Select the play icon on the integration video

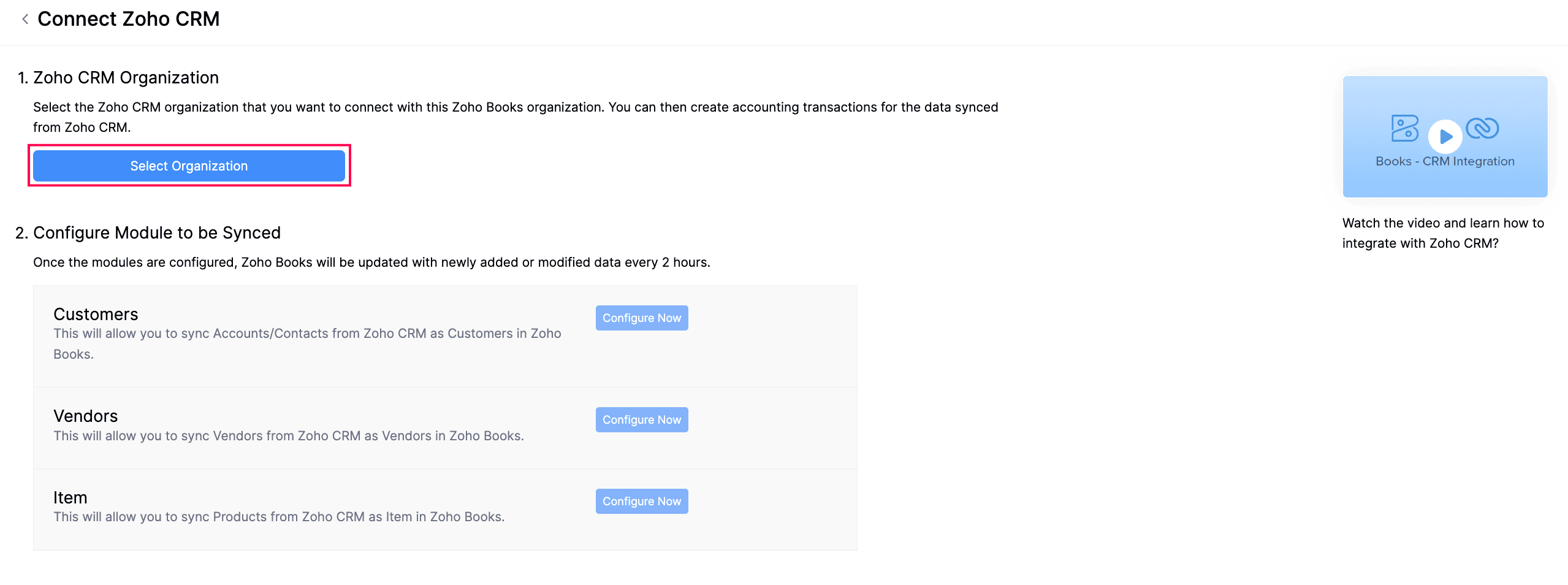(x=1445, y=136)
